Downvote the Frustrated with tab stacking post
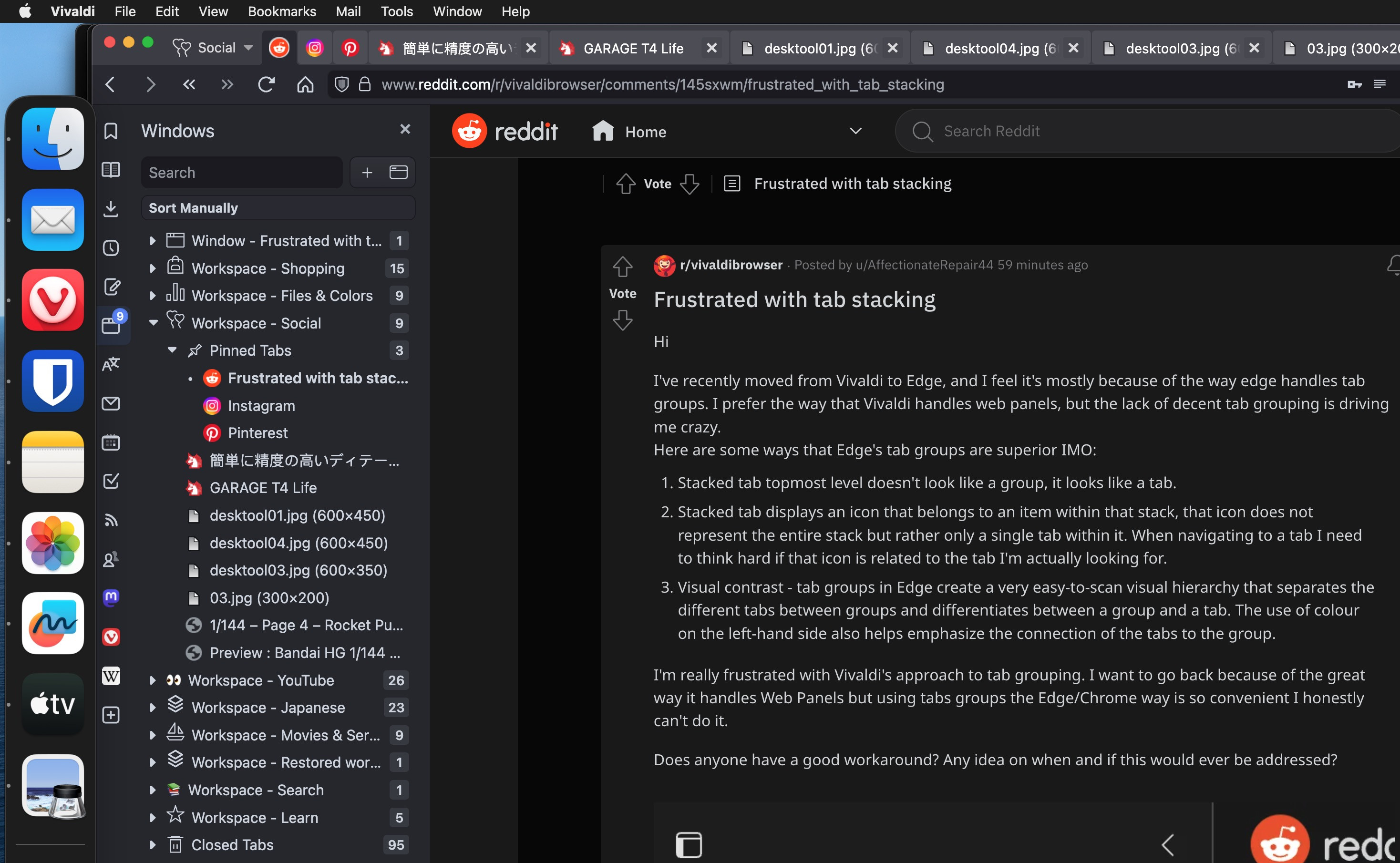1400x863 pixels. click(622, 321)
